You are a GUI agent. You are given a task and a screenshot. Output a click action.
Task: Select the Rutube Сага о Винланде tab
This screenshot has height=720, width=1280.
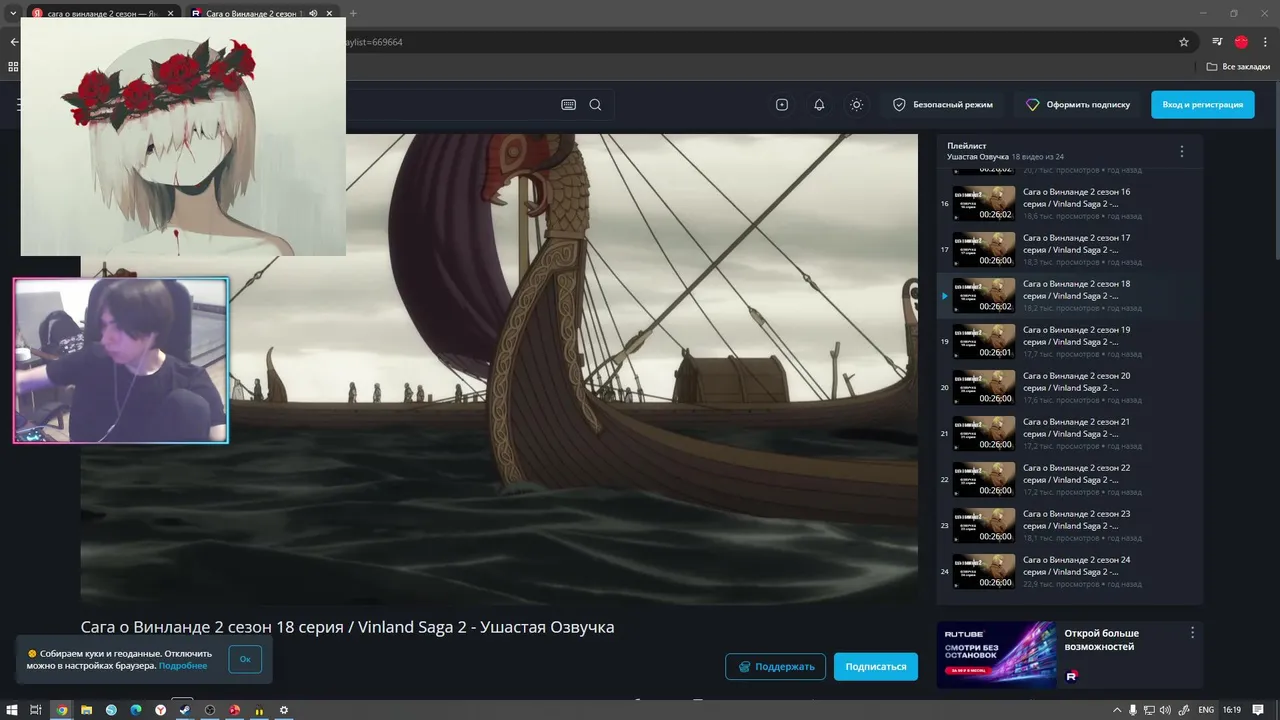262,13
